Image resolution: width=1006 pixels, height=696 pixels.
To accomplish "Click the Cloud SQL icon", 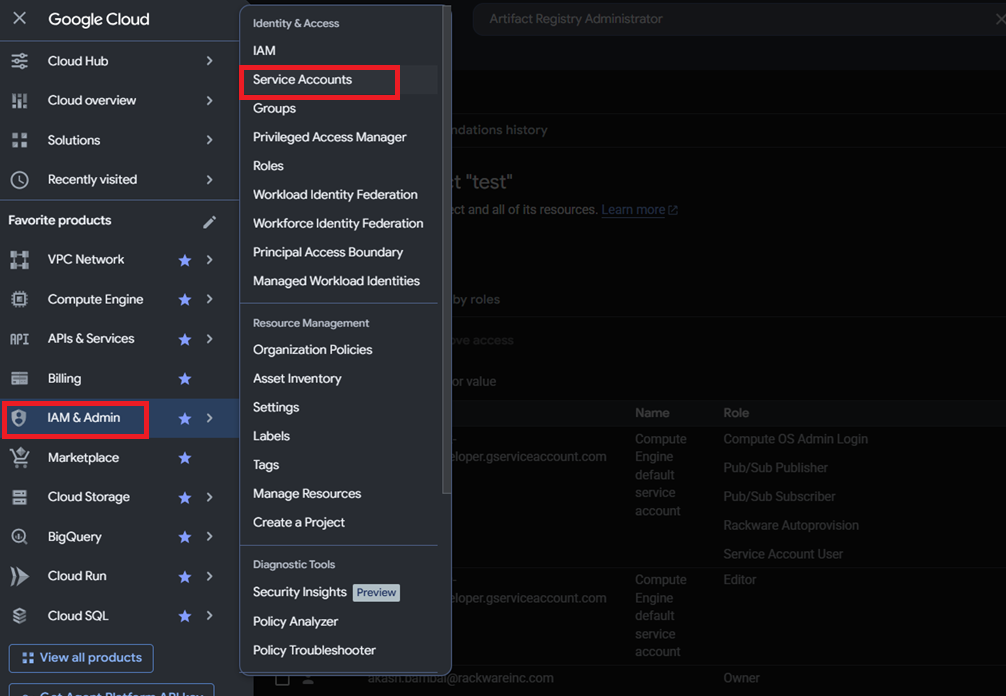I will click(20, 616).
